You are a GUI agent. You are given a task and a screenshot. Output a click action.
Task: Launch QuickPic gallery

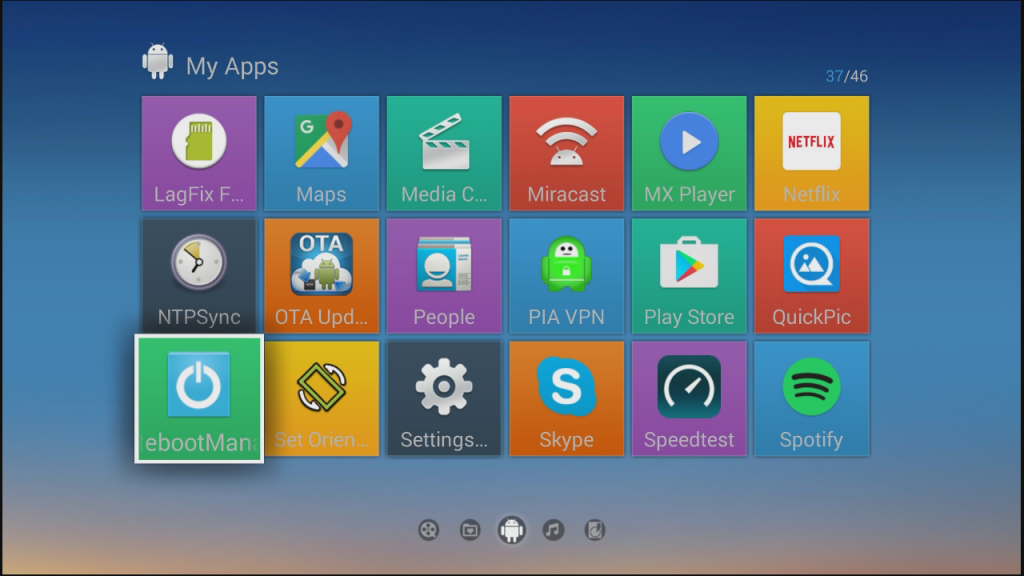click(812, 276)
